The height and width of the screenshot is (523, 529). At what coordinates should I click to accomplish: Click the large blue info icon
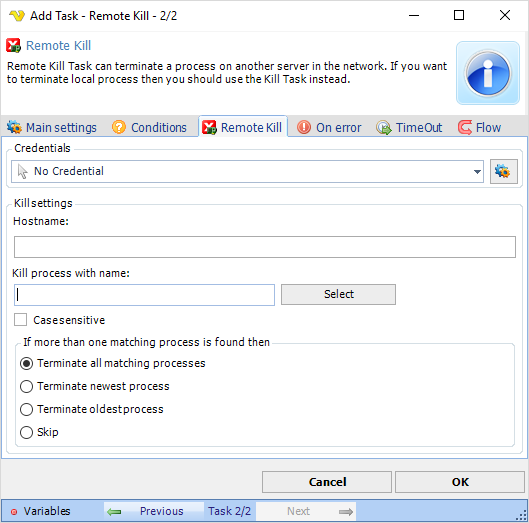tap(488, 73)
